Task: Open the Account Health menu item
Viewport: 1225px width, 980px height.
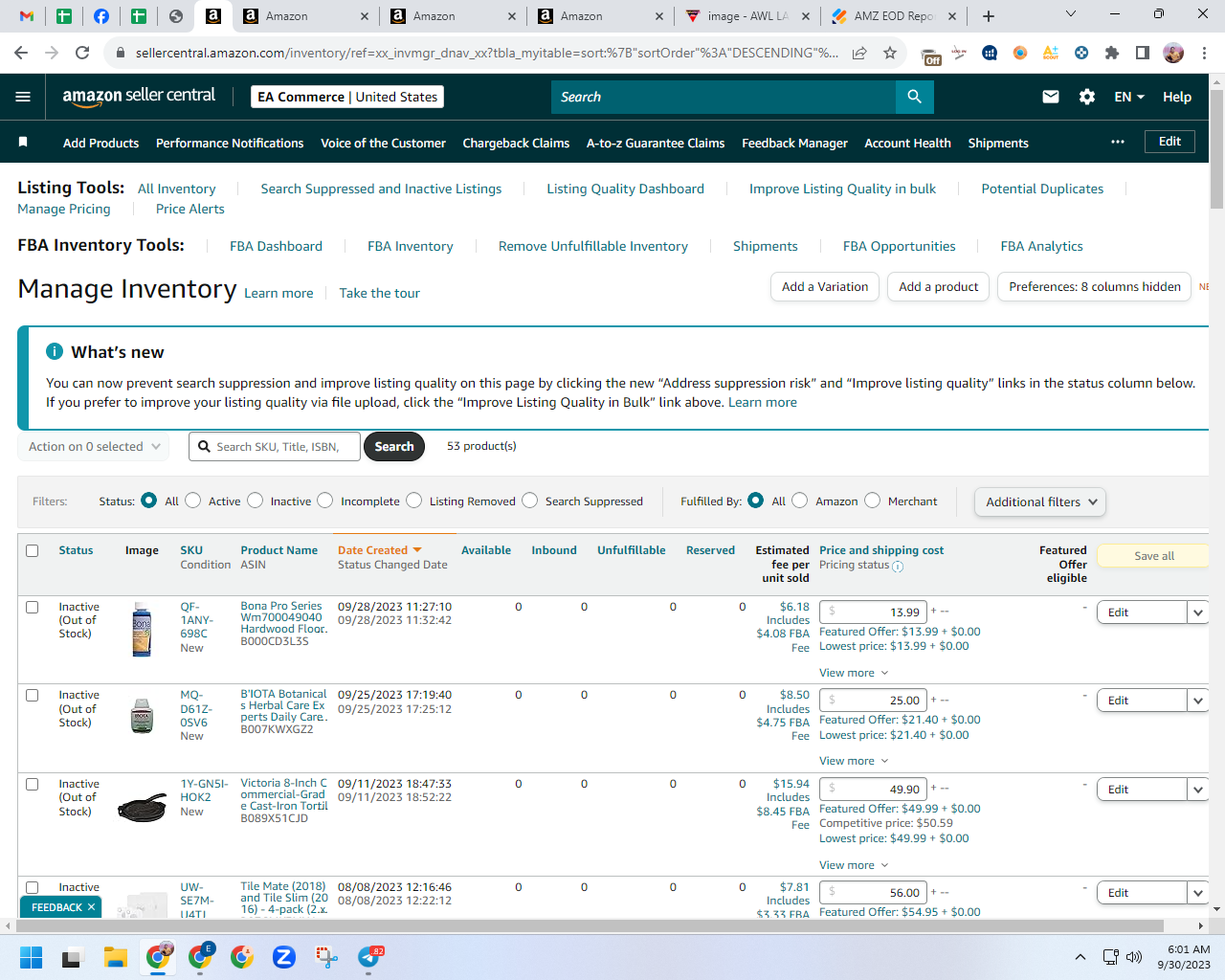Action: [907, 143]
